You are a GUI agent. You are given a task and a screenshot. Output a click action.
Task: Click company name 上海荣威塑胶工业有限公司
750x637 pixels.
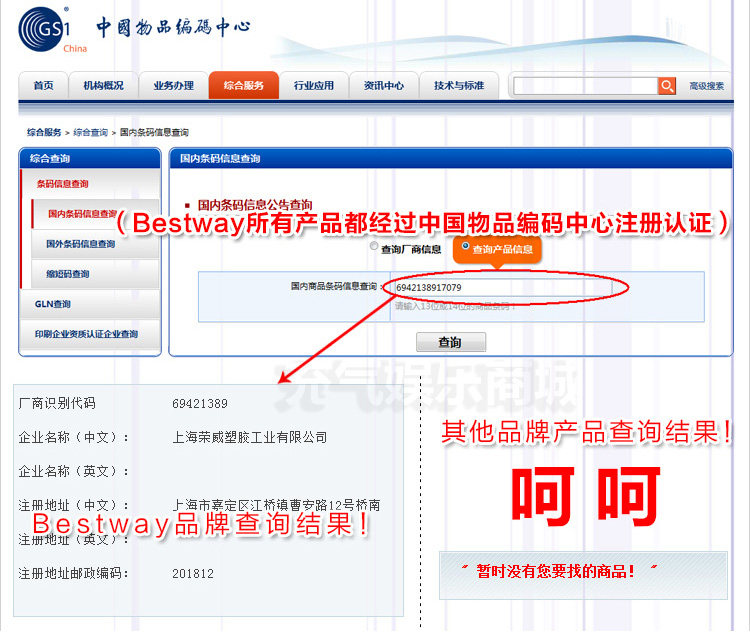point(250,438)
